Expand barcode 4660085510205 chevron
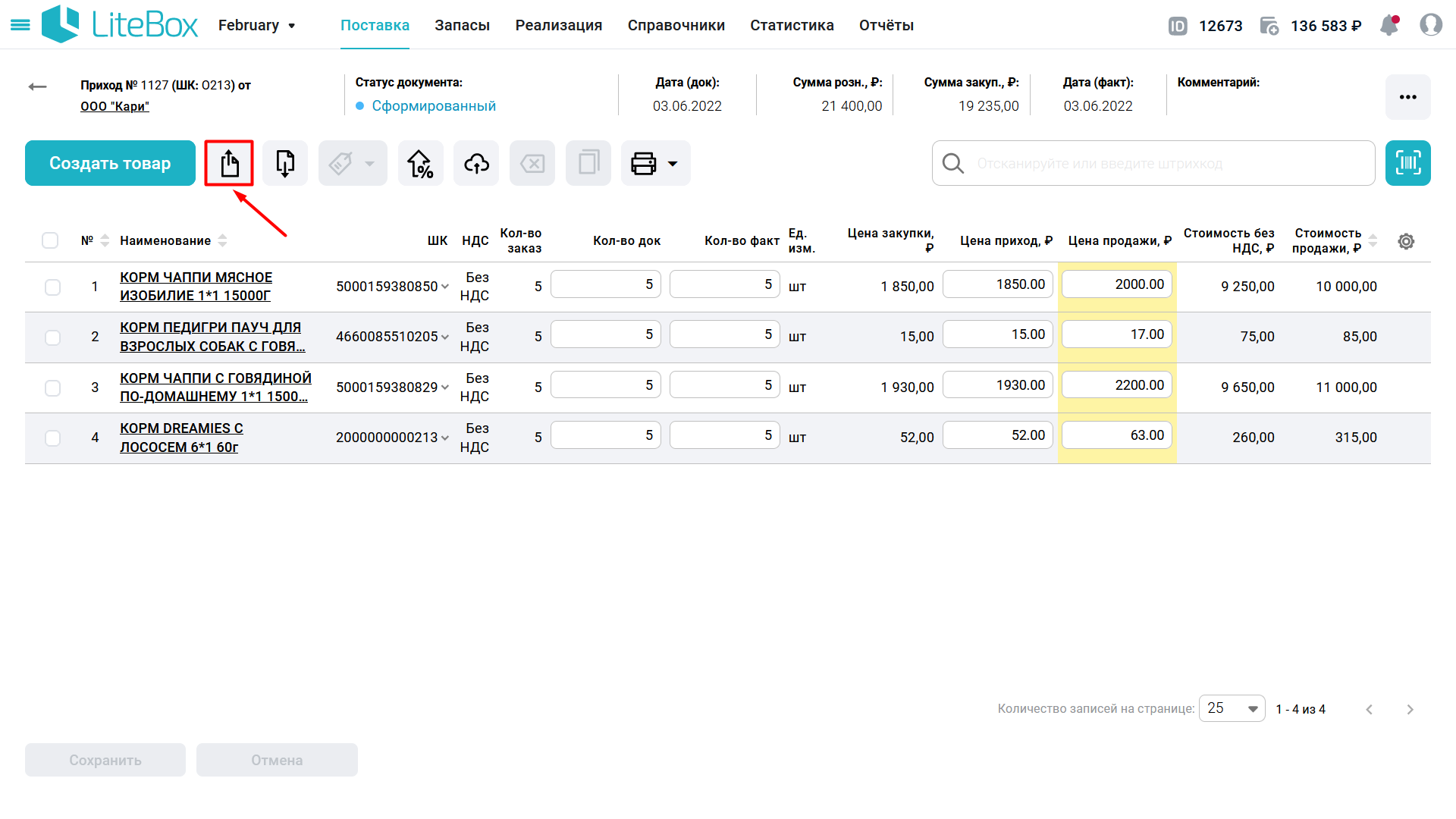Viewport: 1456px width, 819px height. [445, 337]
